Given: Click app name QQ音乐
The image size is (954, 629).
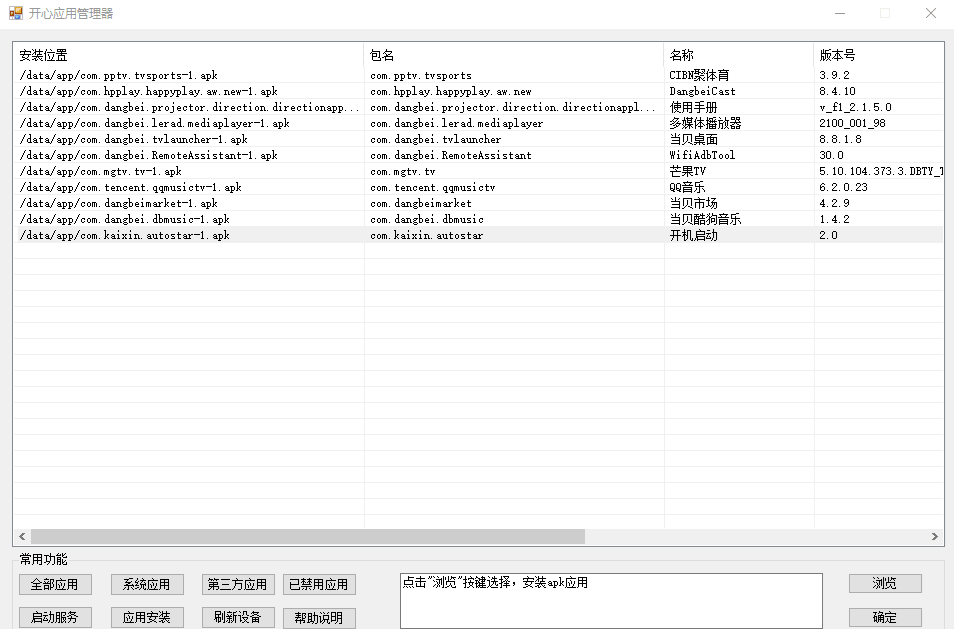Looking at the screenshot, I should click(x=688, y=187).
